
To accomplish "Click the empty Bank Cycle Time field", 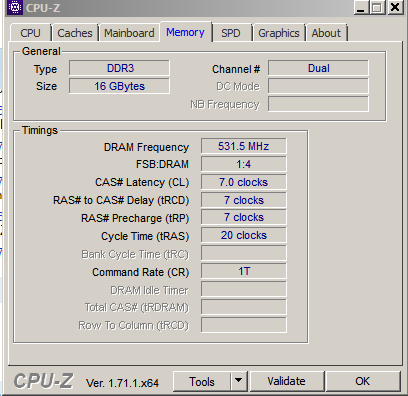I will coord(244,253).
